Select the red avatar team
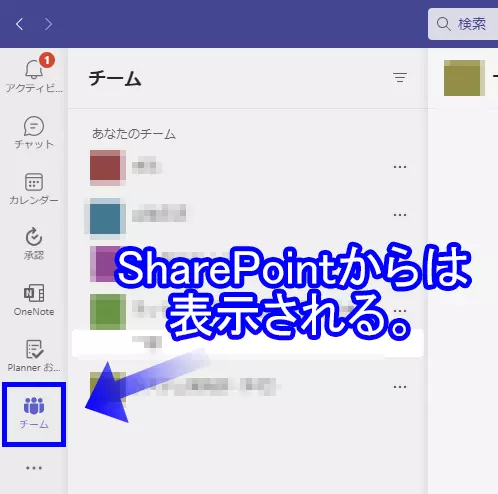Image resolution: width=498 pixels, height=494 pixels. 248,167
